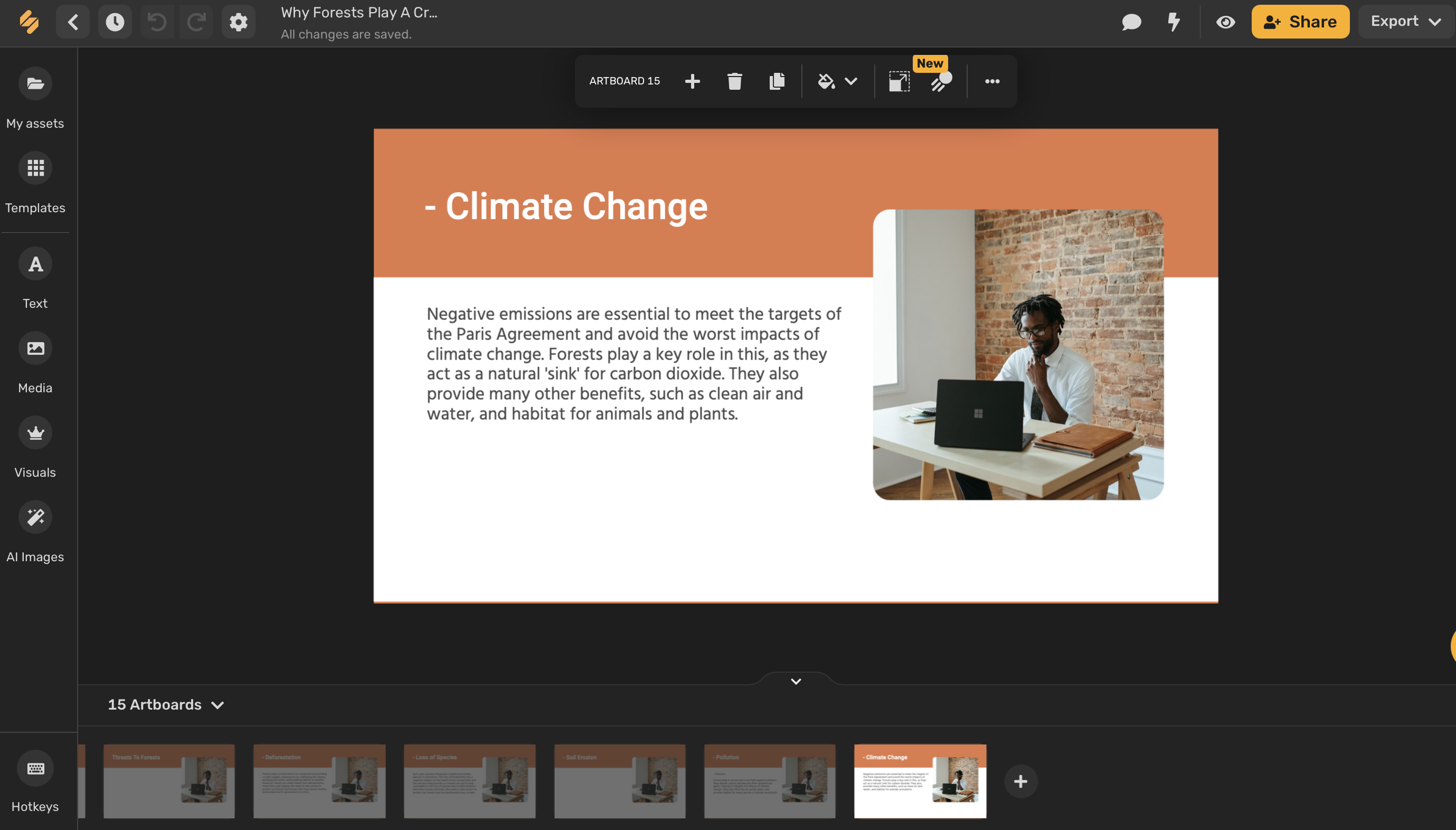1456x830 pixels.
Task: Open the Hotkeys panel
Action: 35,768
